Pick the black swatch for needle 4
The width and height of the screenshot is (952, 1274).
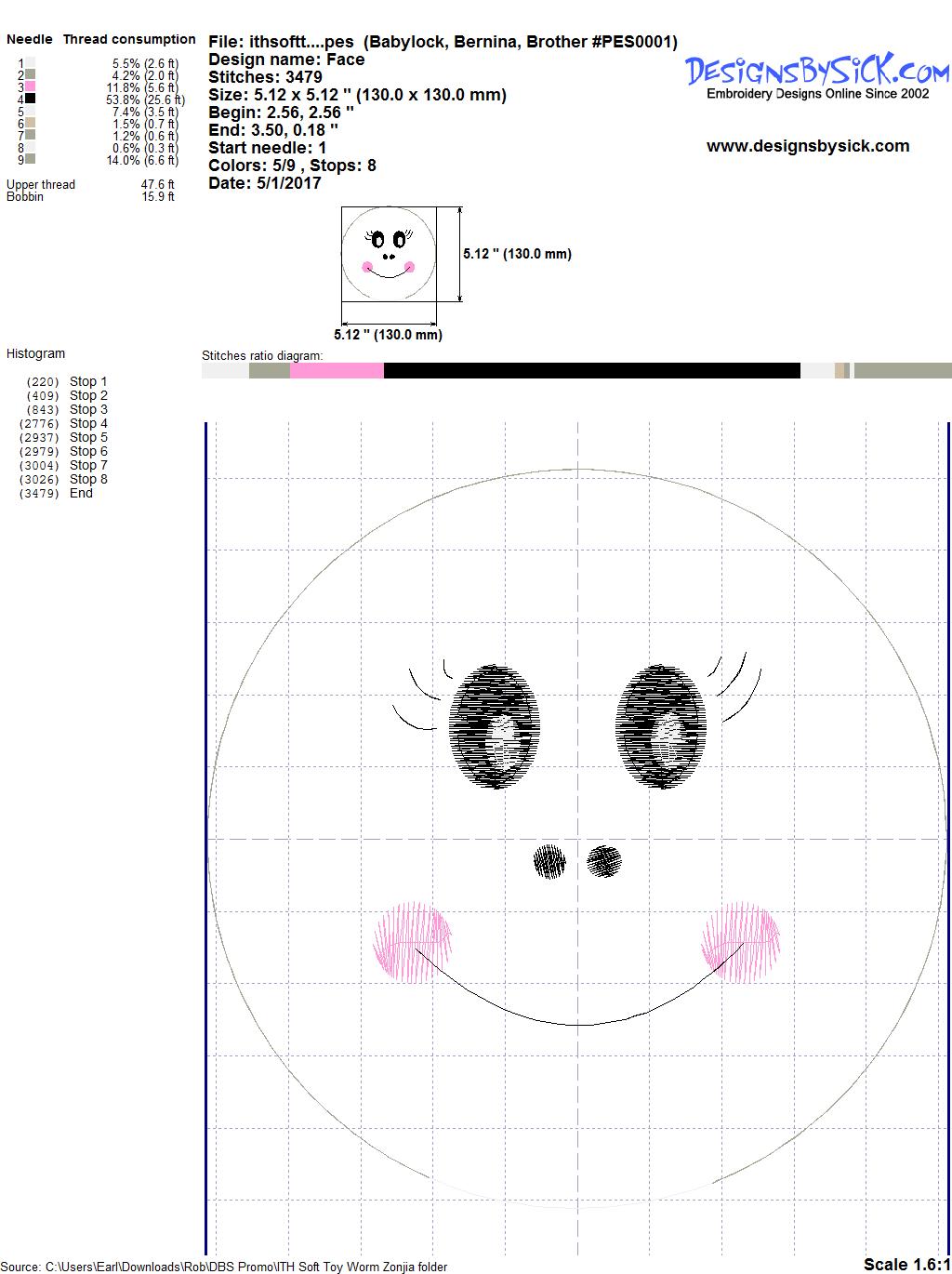pyautogui.click(x=31, y=99)
